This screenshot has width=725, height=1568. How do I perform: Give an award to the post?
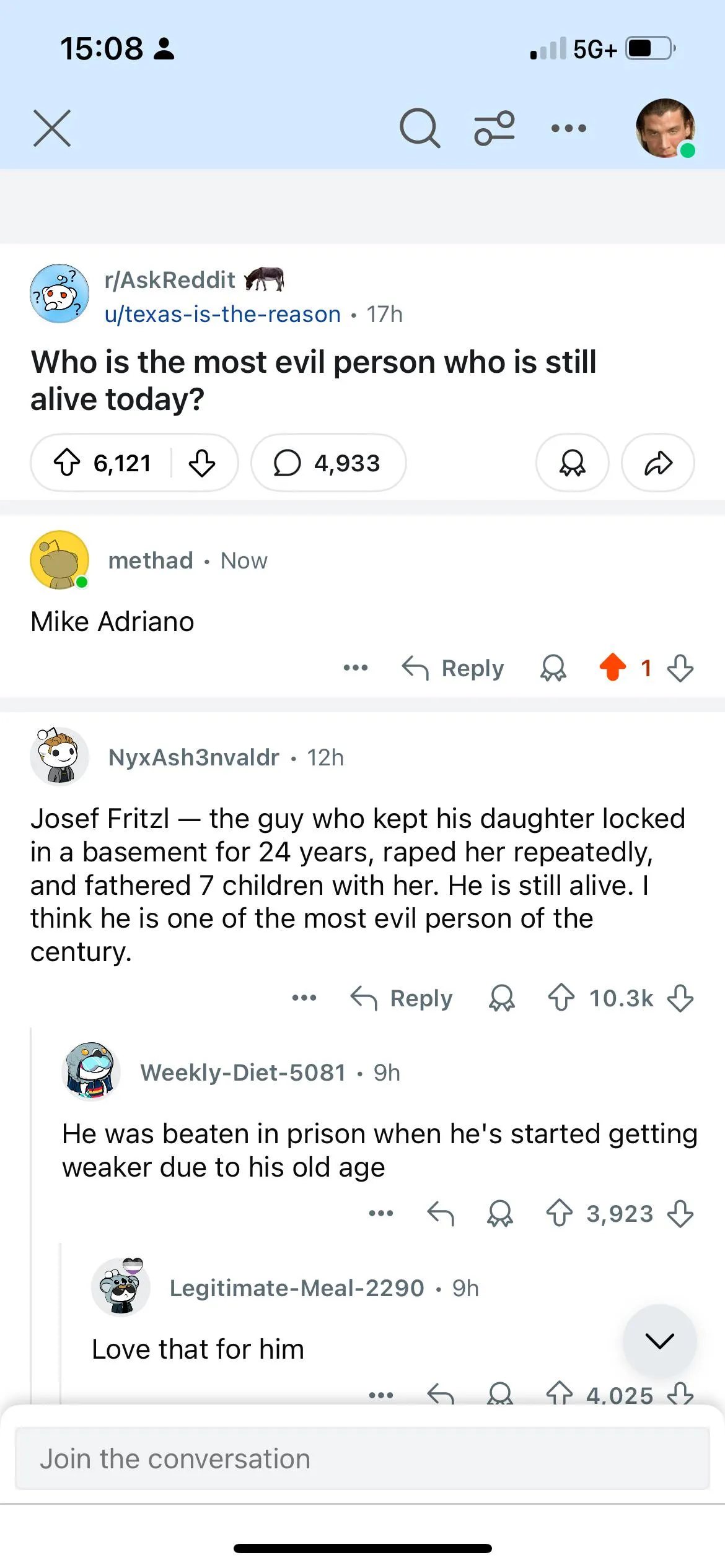tap(572, 463)
